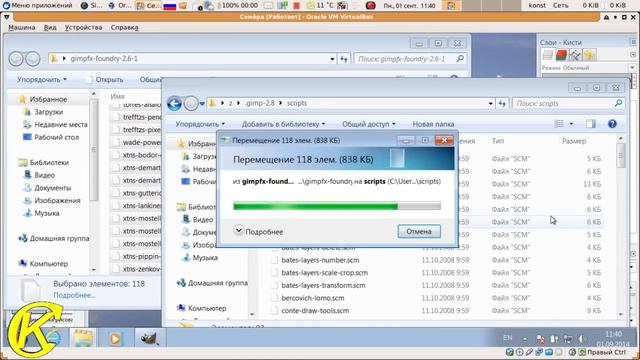Click refresh button in gimpfx-foundry window
640x360 pixels.
click(x=344, y=59)
